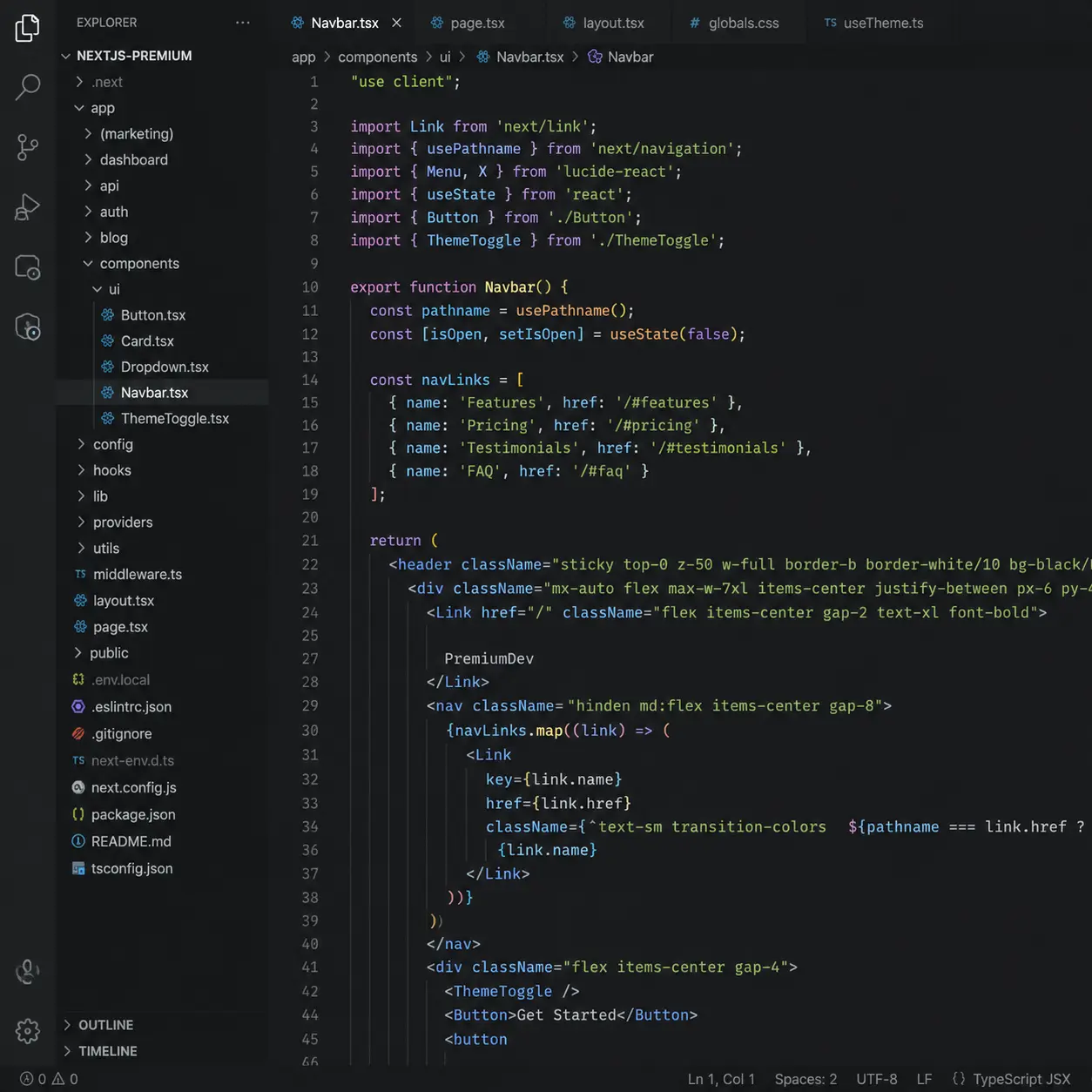Click errors and warnings count in status bar
The width and height of the screenshot is (1092, 1092).
click(x=49, y=1079)
